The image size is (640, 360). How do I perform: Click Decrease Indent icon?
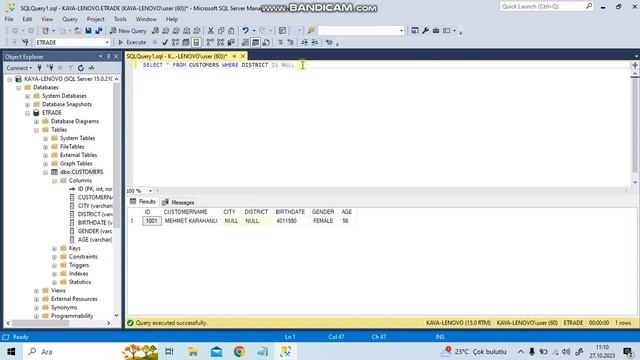(x=304, y=42)
